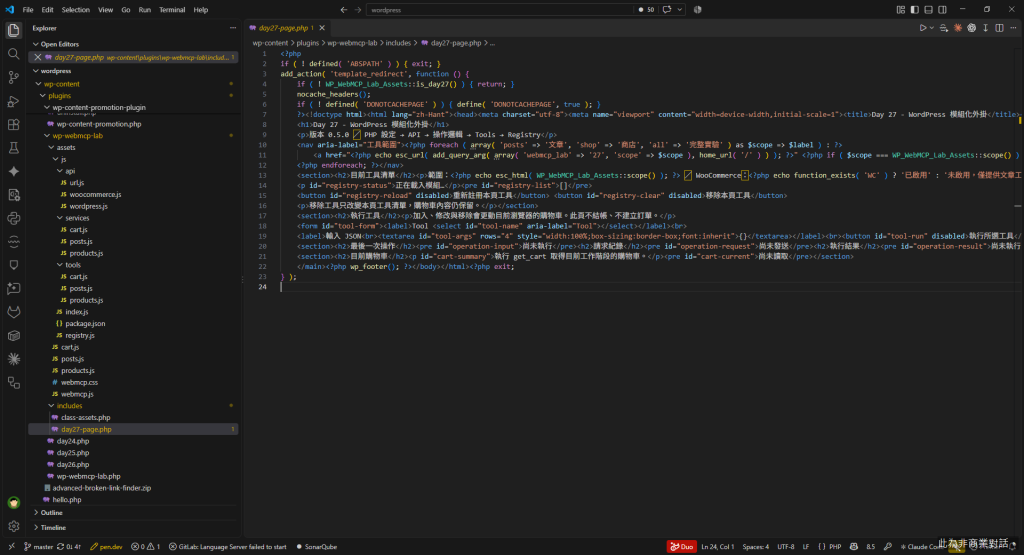Click the SonarQube status item
The image size is (1024, 555).
(317, 547)
